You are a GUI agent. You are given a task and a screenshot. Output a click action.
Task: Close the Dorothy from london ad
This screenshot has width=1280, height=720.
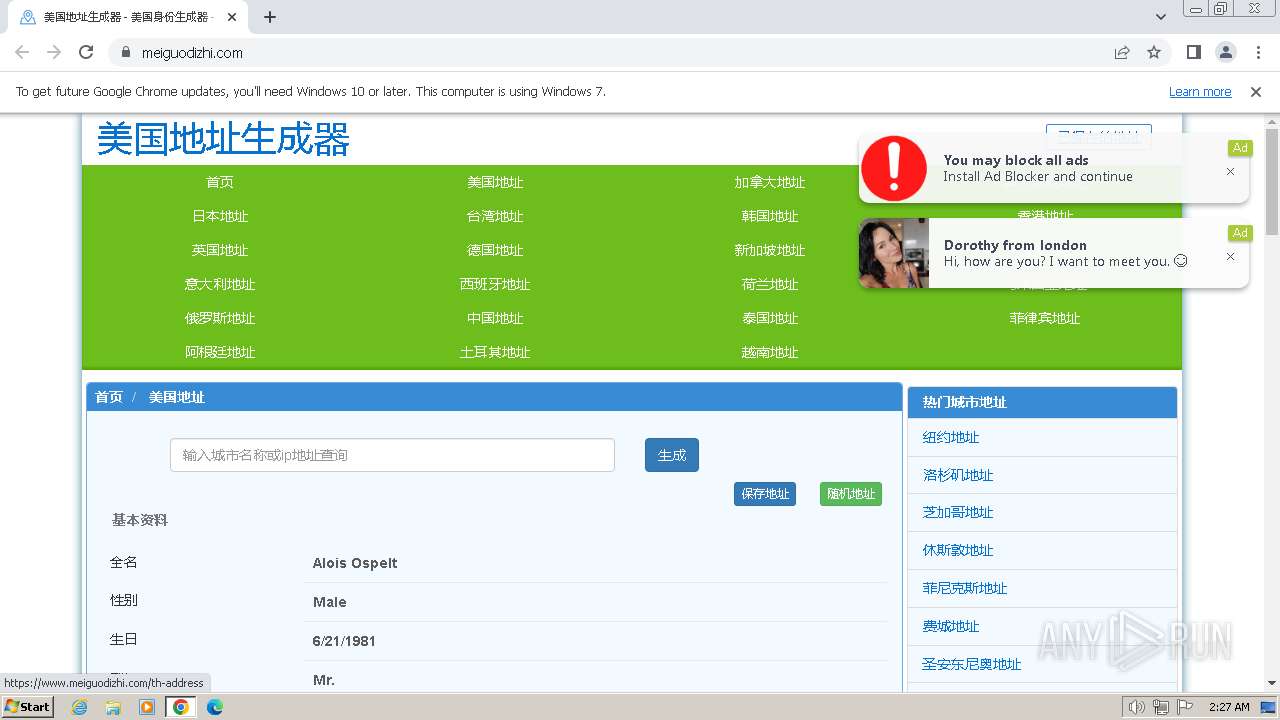[x=1230, y=257]
